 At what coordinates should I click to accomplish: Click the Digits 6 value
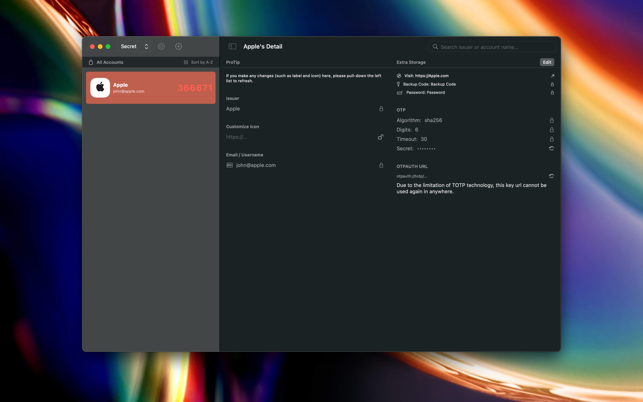[416, 130]
